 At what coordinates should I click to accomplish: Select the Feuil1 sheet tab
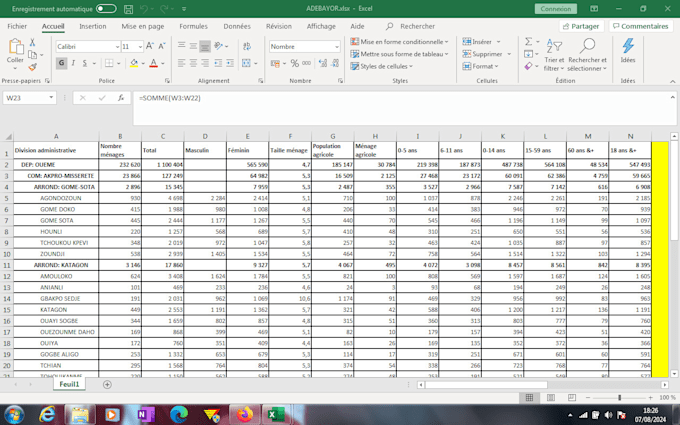[x=69, y=384]
